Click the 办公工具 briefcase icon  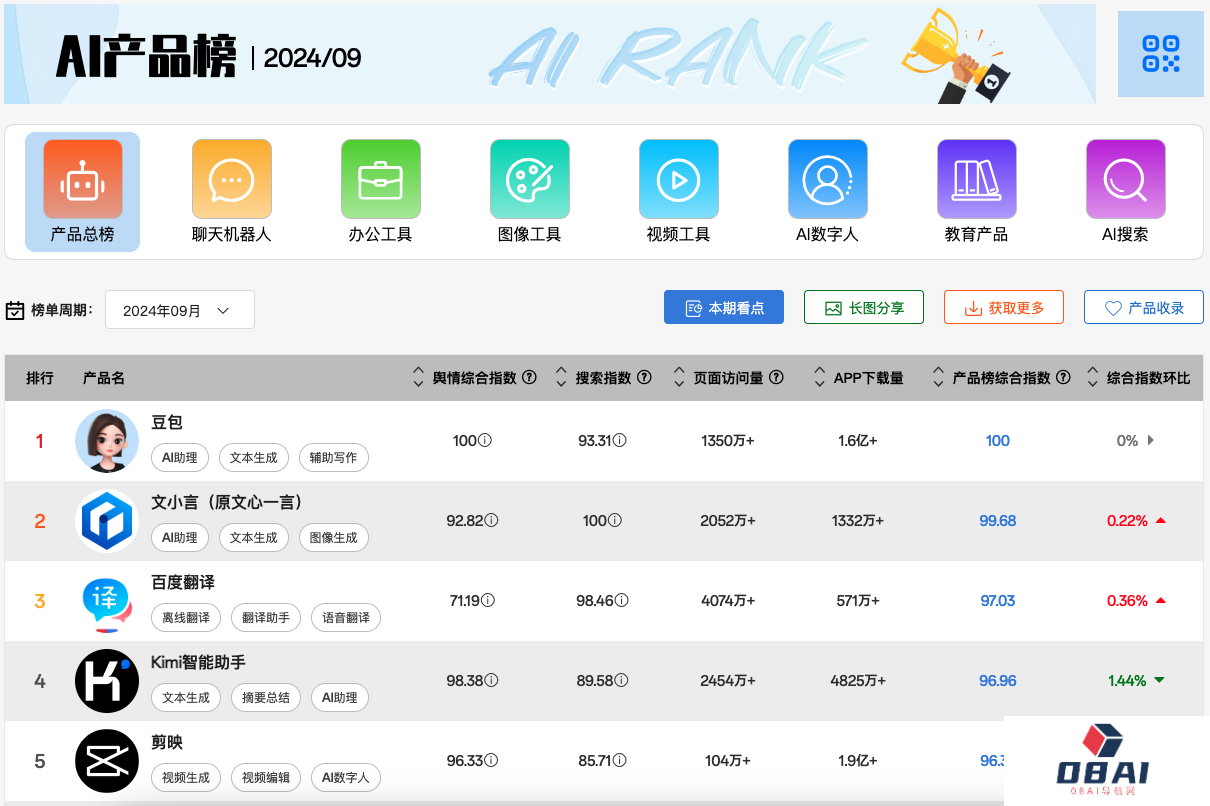click(x=380, y=178)
